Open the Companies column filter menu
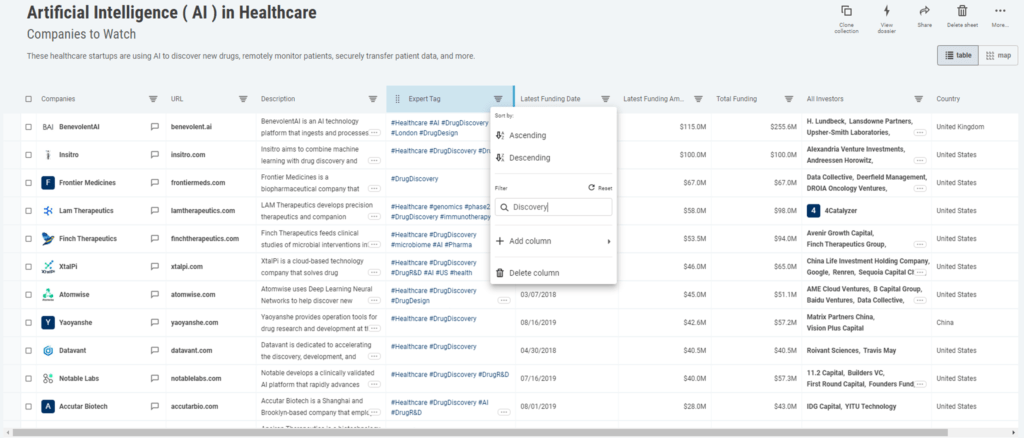Viewport: 1024px width, 438px height. click(153, 99)
